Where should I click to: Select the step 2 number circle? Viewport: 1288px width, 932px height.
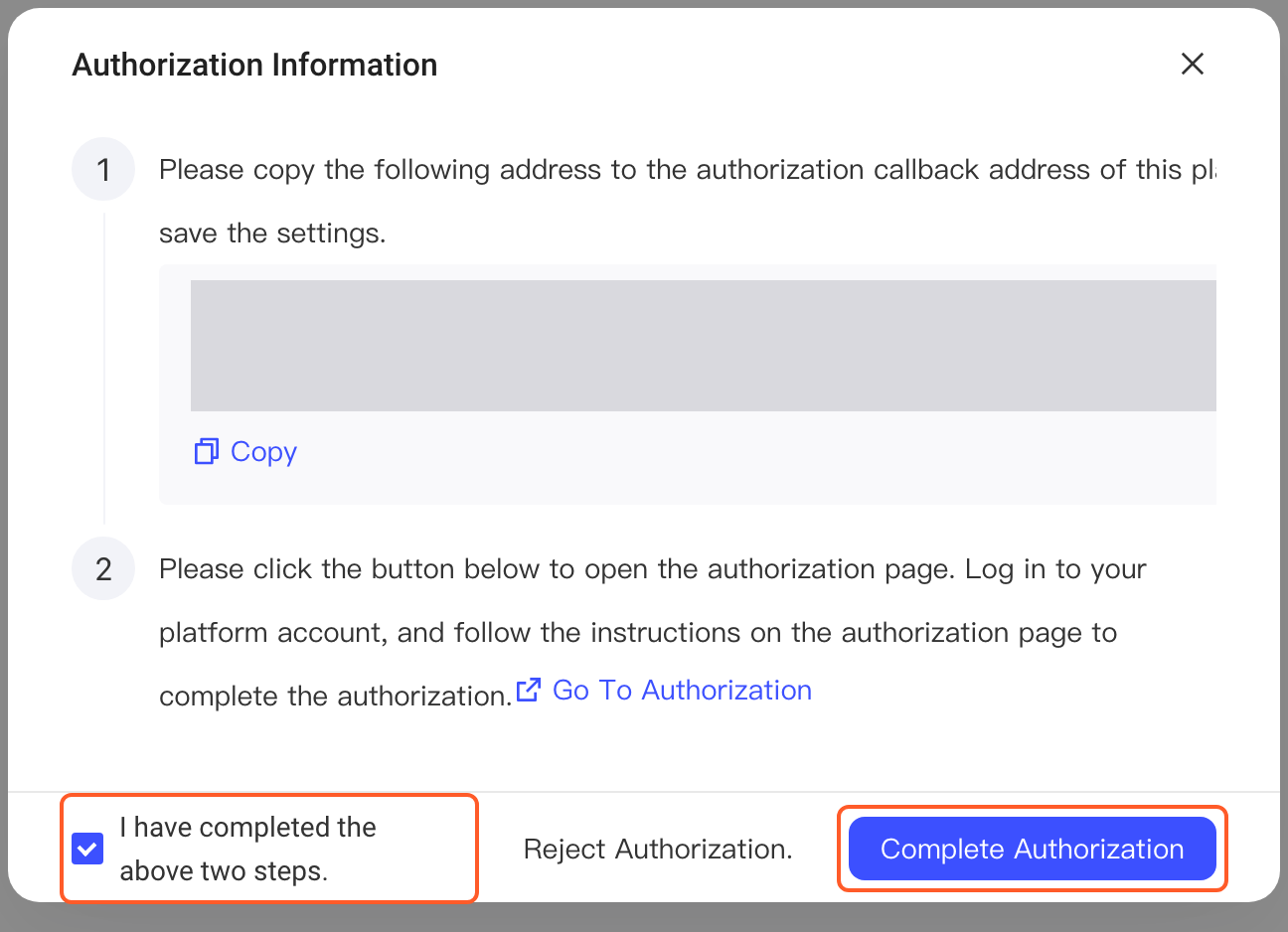tap(103, 569)
